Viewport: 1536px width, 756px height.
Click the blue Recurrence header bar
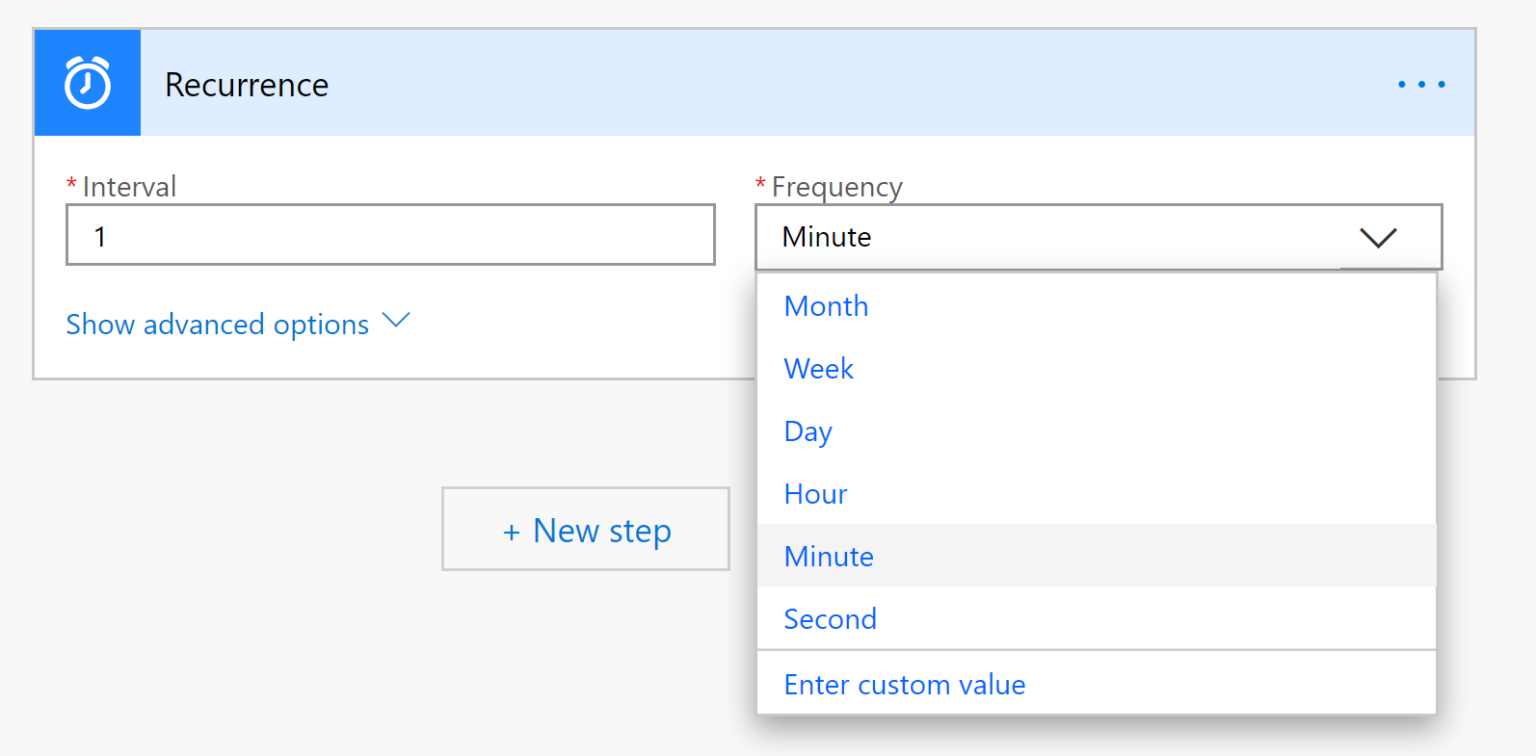tap(700, 82)
